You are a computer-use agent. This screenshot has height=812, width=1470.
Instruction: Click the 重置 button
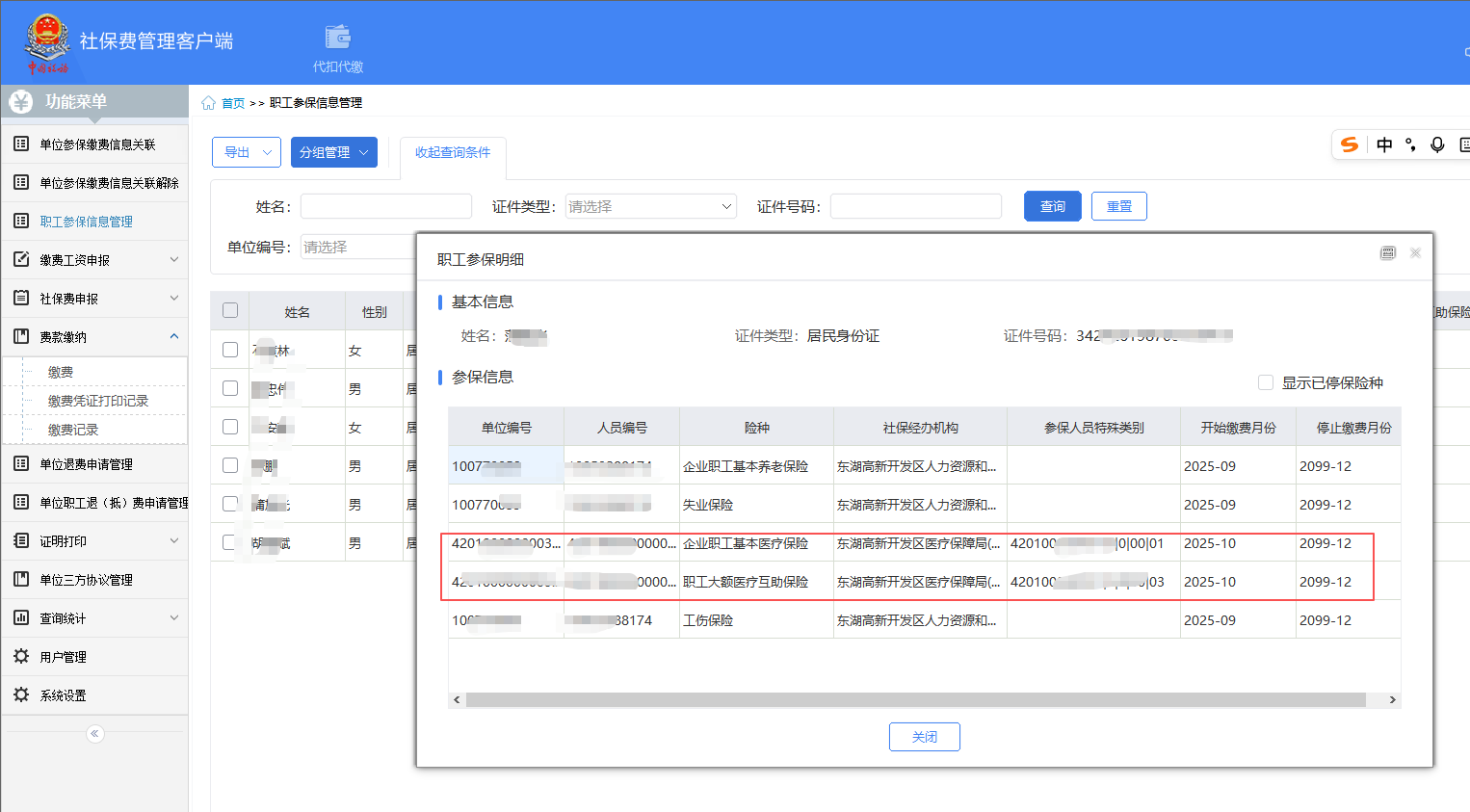click(1119, 206)
